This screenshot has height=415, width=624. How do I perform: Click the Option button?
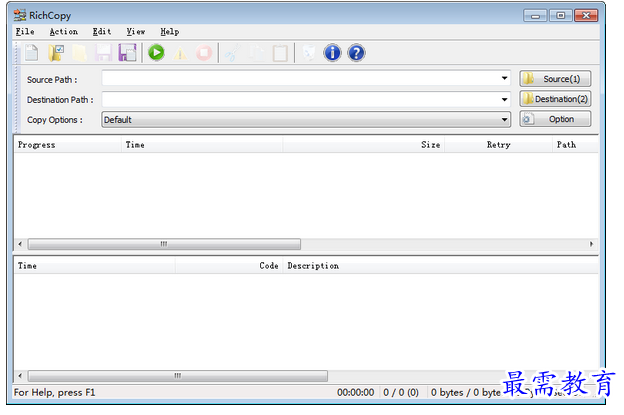(555, 119)
